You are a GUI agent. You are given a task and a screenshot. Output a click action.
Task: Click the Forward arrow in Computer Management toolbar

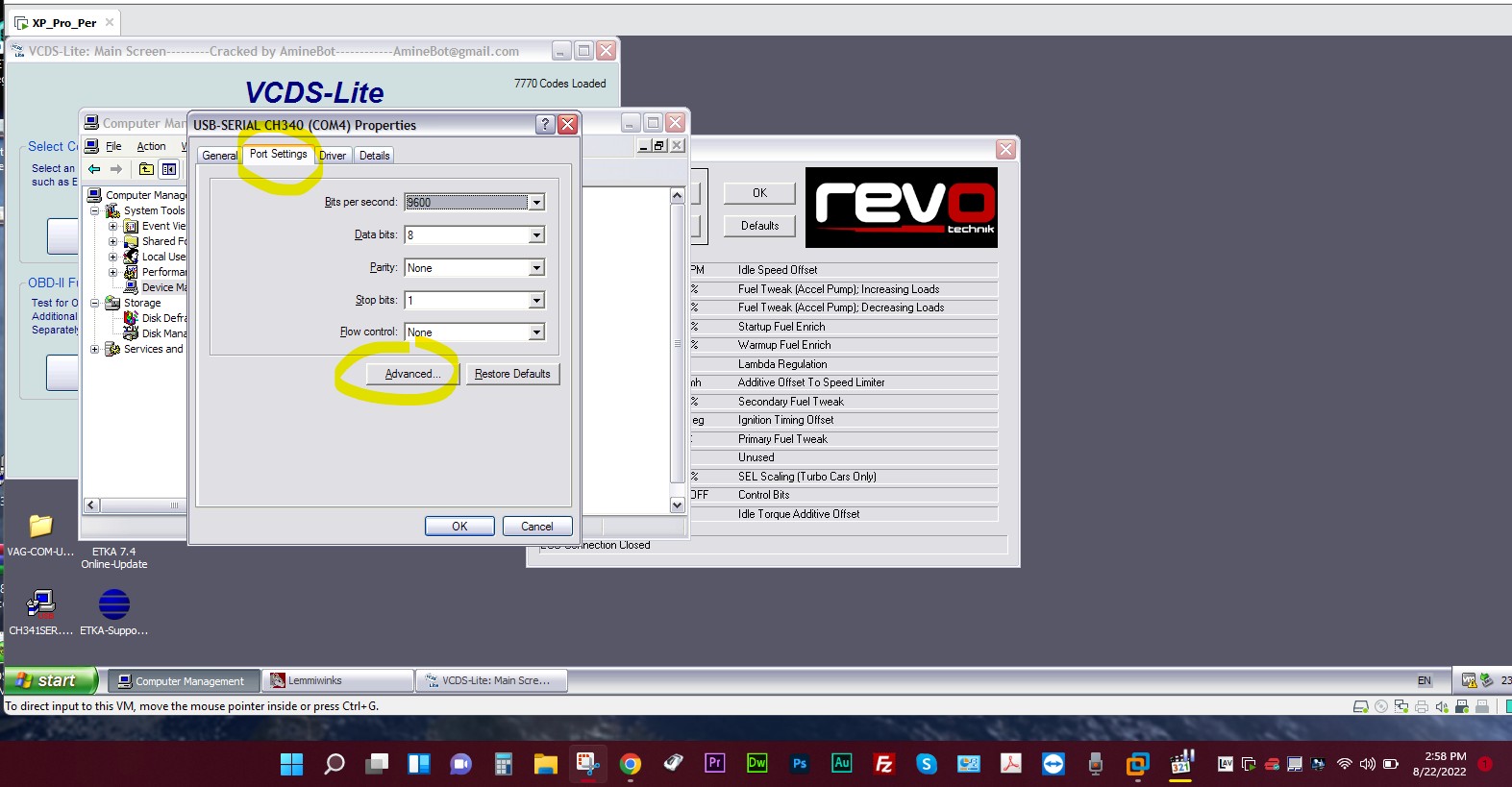click(x=116, y=169)
